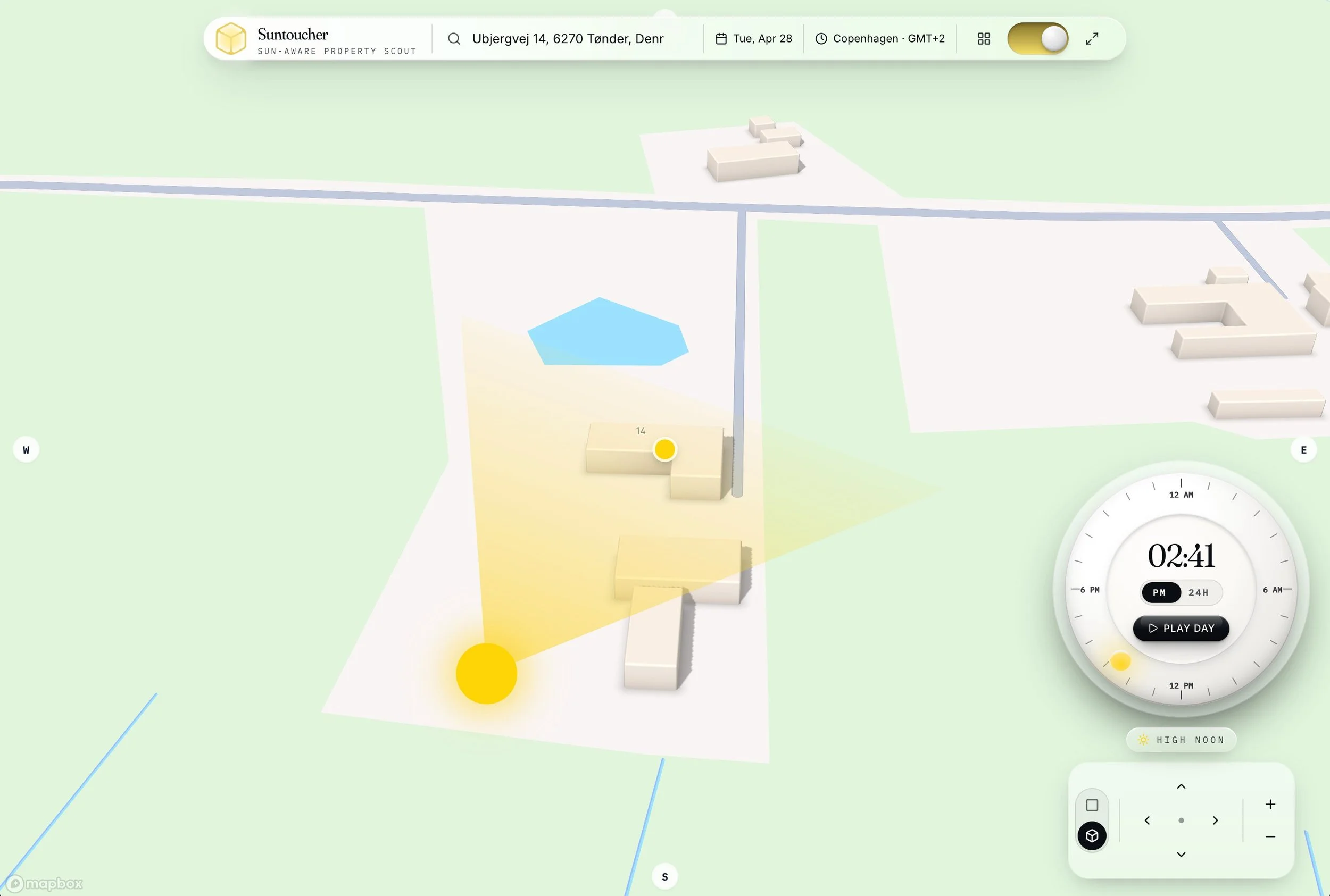Zoom in with the plus icon
1330x896 pixels.
pyautogui.click(x=1270, y=805)
